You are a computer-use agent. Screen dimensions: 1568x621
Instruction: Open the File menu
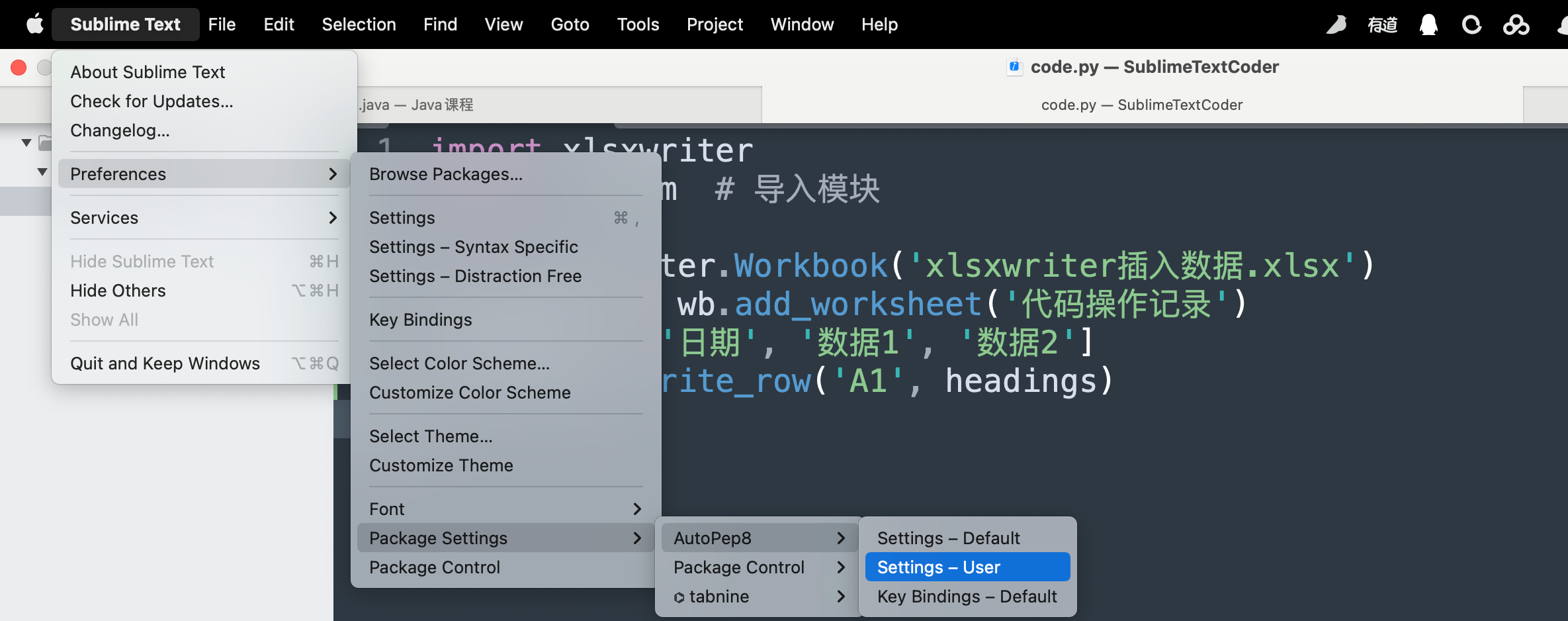(x=222, y=24)
